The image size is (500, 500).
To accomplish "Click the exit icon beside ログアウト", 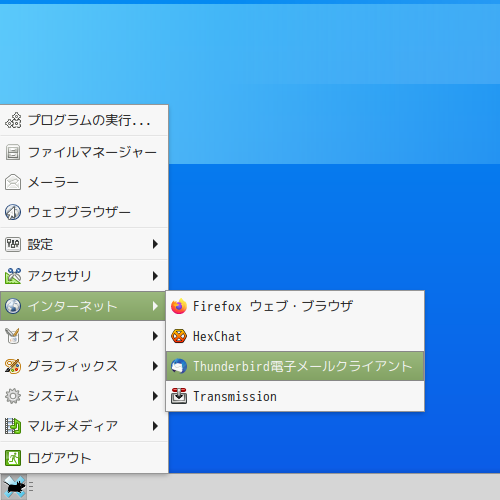I will [13, 458].
